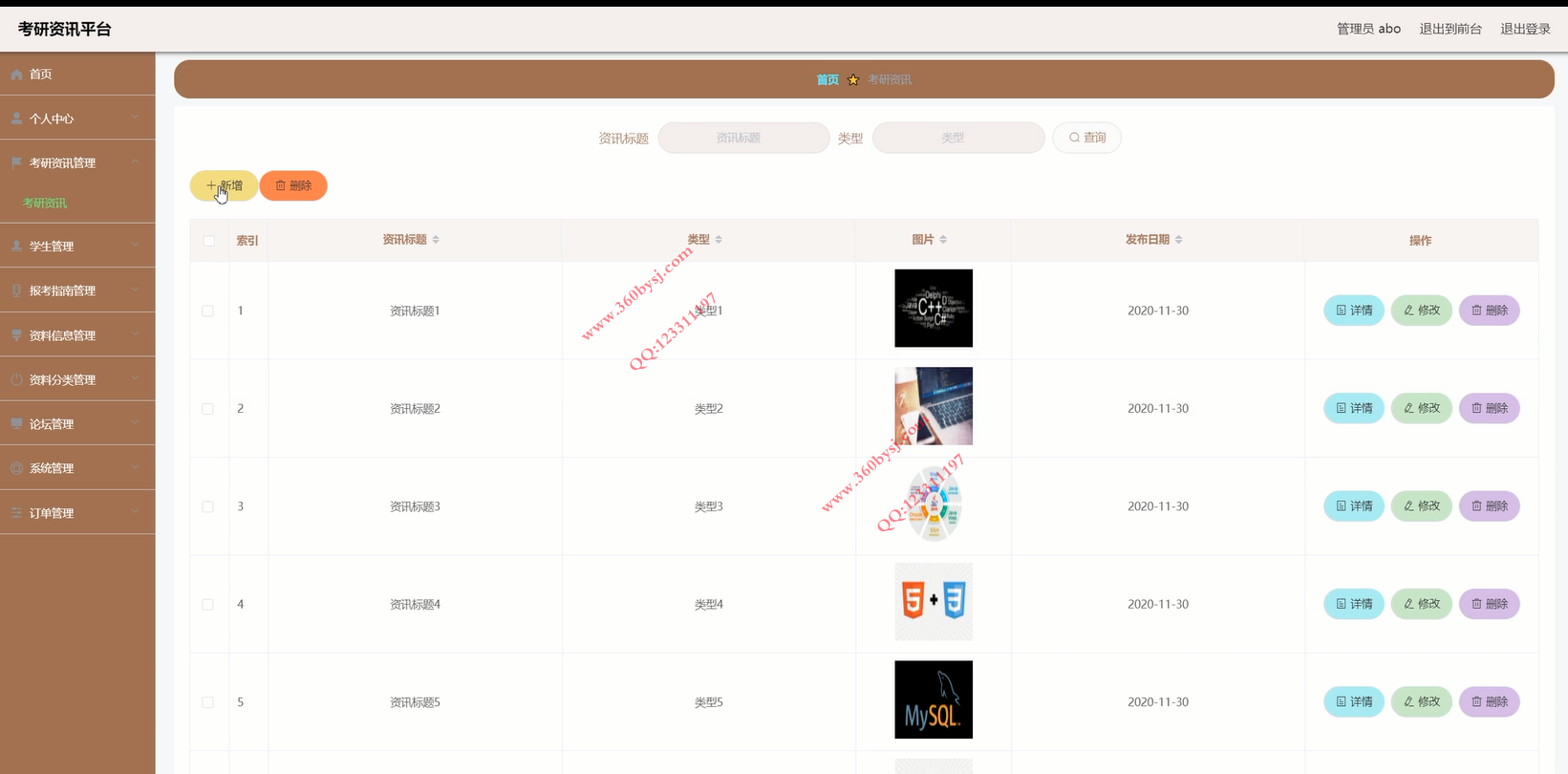
Task: Click 删除 for row 资讯标题4
Action: pos(1490,604)
